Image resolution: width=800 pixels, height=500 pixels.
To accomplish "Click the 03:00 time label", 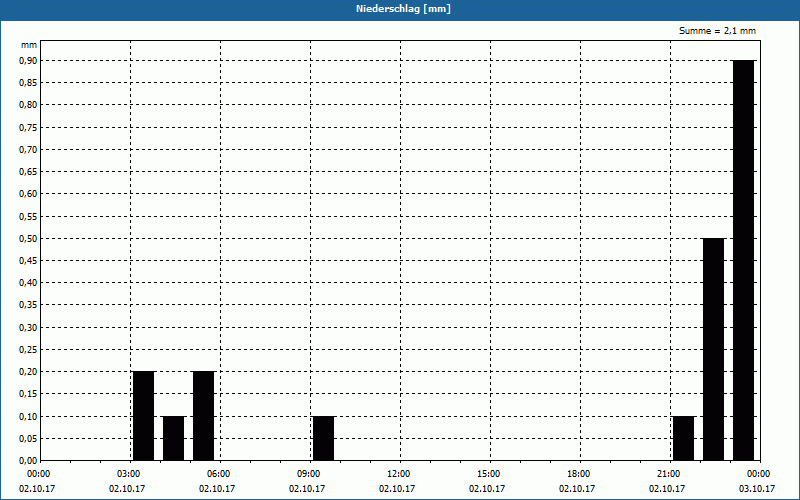I will tap(130, 474).
